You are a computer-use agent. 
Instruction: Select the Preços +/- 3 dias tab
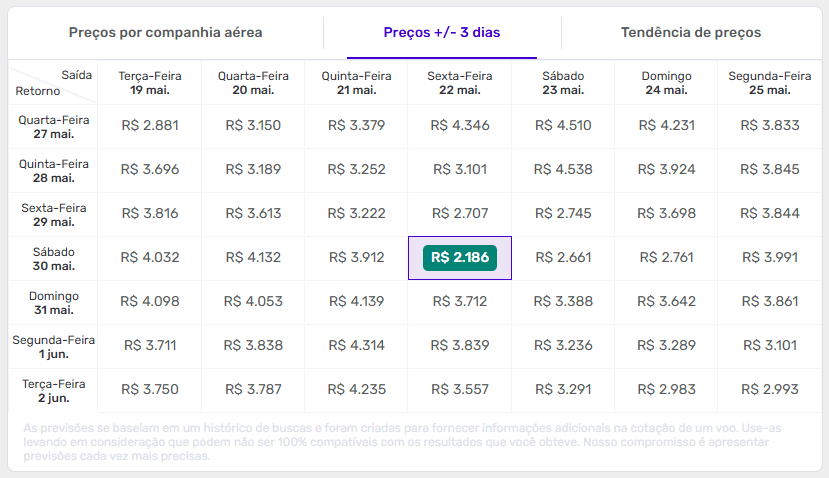tap(442, 32)
